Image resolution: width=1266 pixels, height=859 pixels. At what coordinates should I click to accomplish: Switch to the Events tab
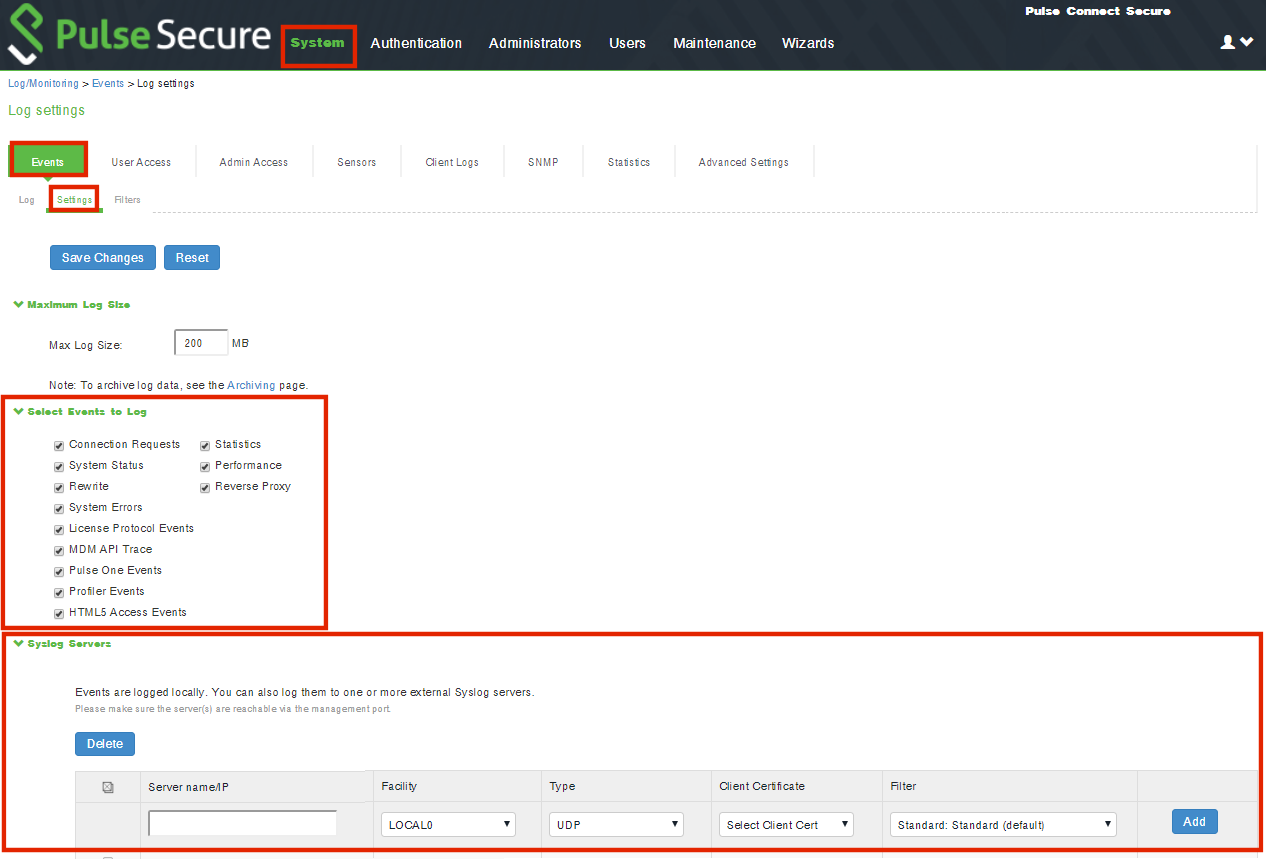[x=48, y=162]
